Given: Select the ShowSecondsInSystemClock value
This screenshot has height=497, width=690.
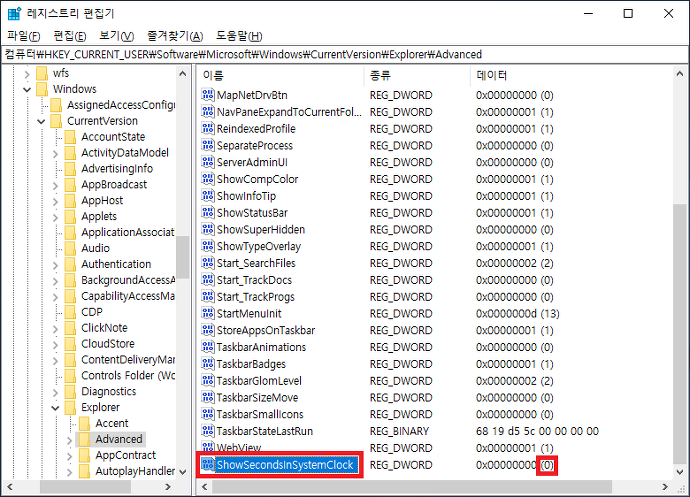Looking at the screenshot, I should pyautogui.click(x=284, y=465).
